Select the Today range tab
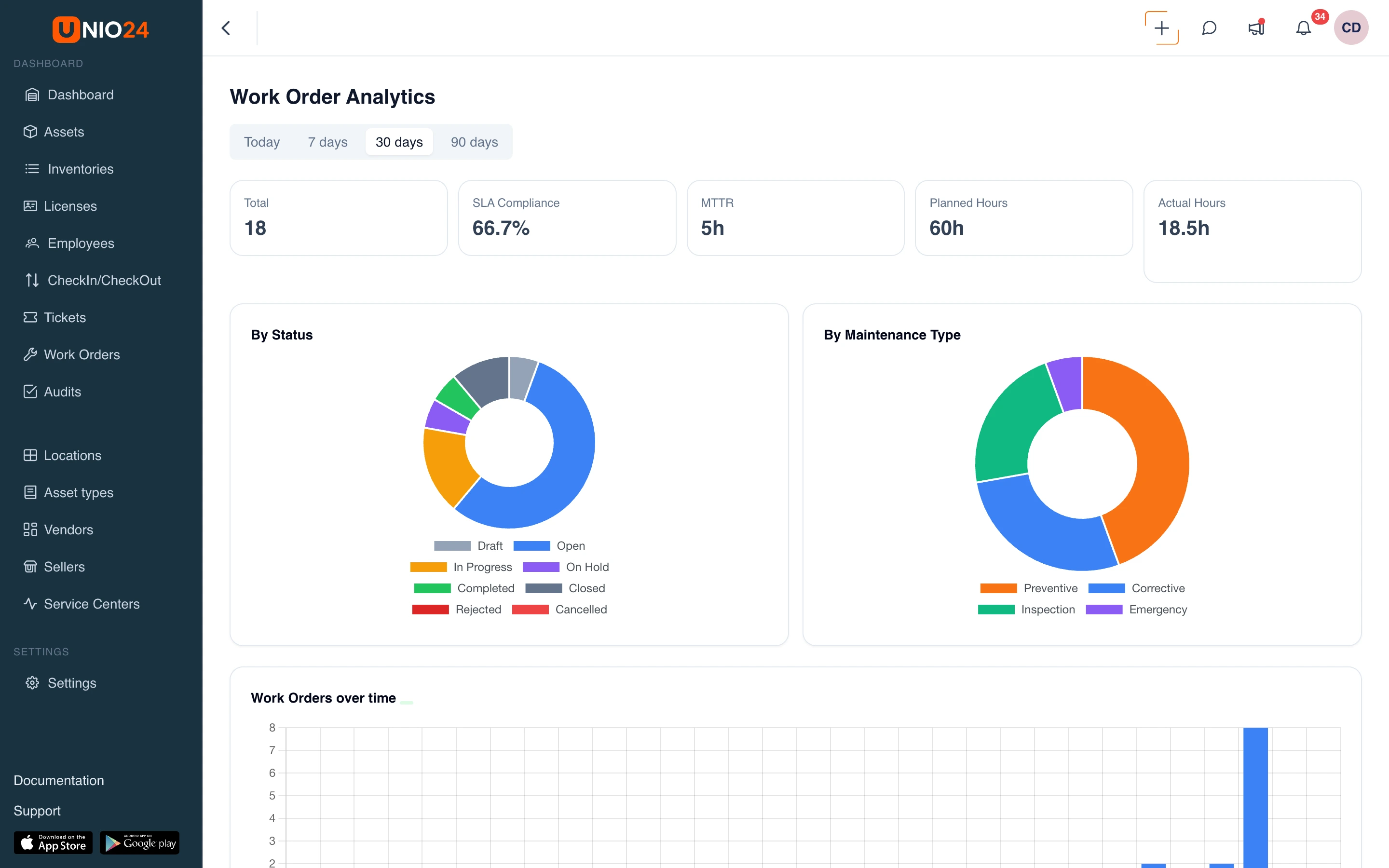1389x868 pixels. (262, 142)
